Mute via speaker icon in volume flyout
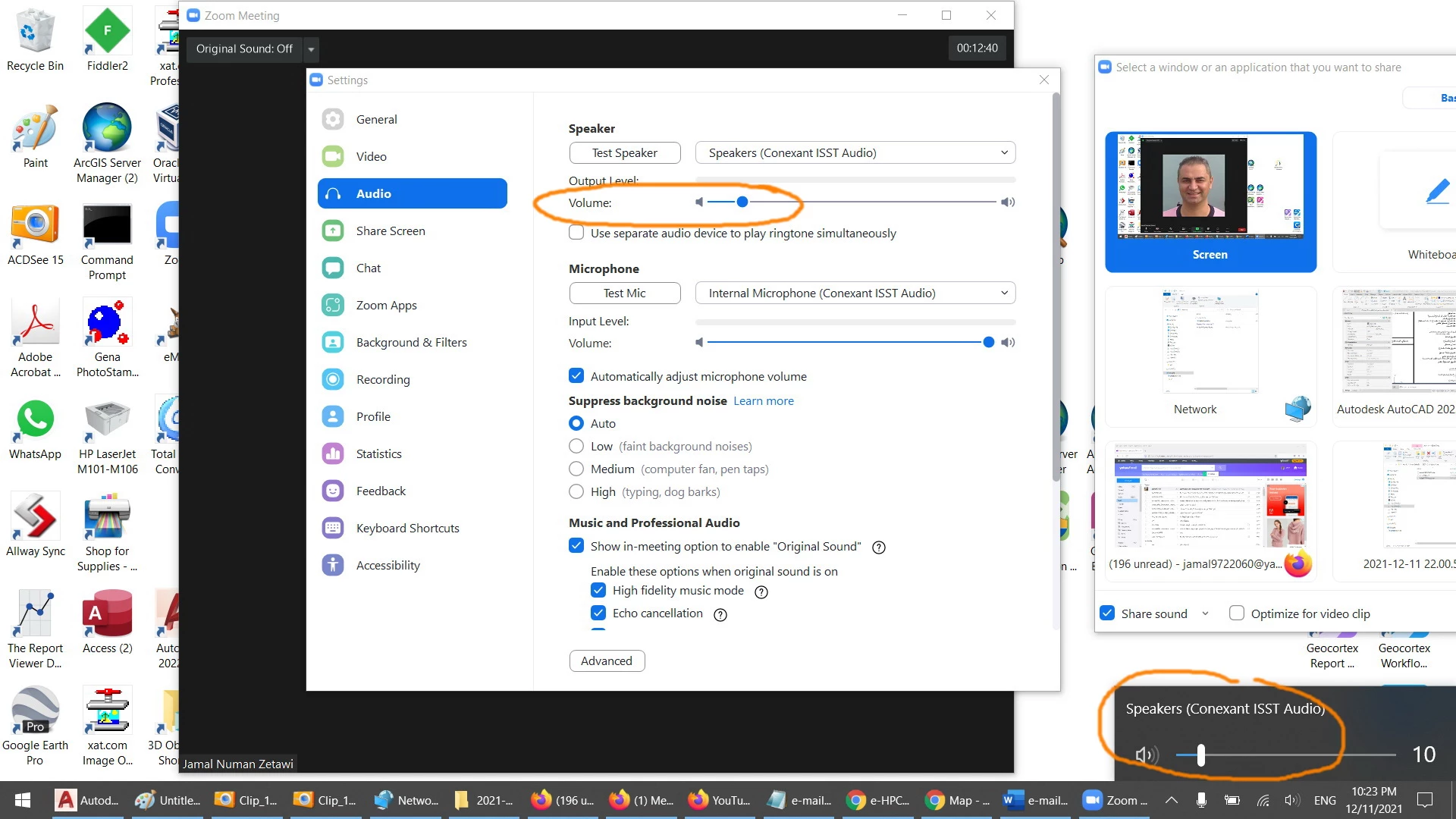The image size is (1456, 819). coord(1145,755)
